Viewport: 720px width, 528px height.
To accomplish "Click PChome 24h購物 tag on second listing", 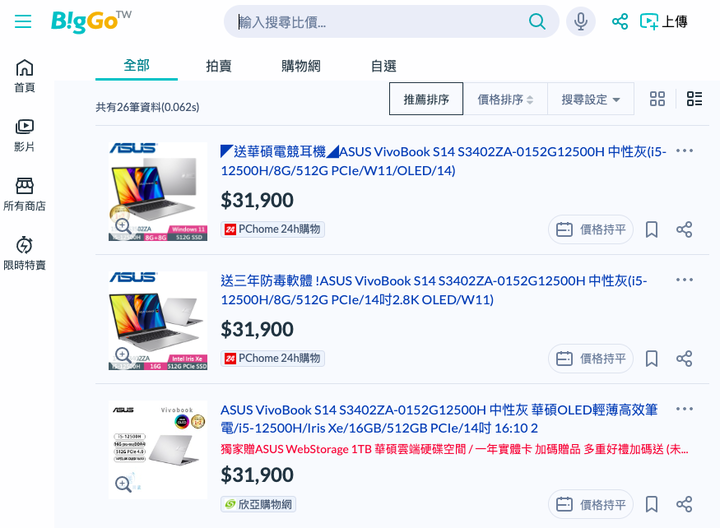I will click(x=273, y=358).
